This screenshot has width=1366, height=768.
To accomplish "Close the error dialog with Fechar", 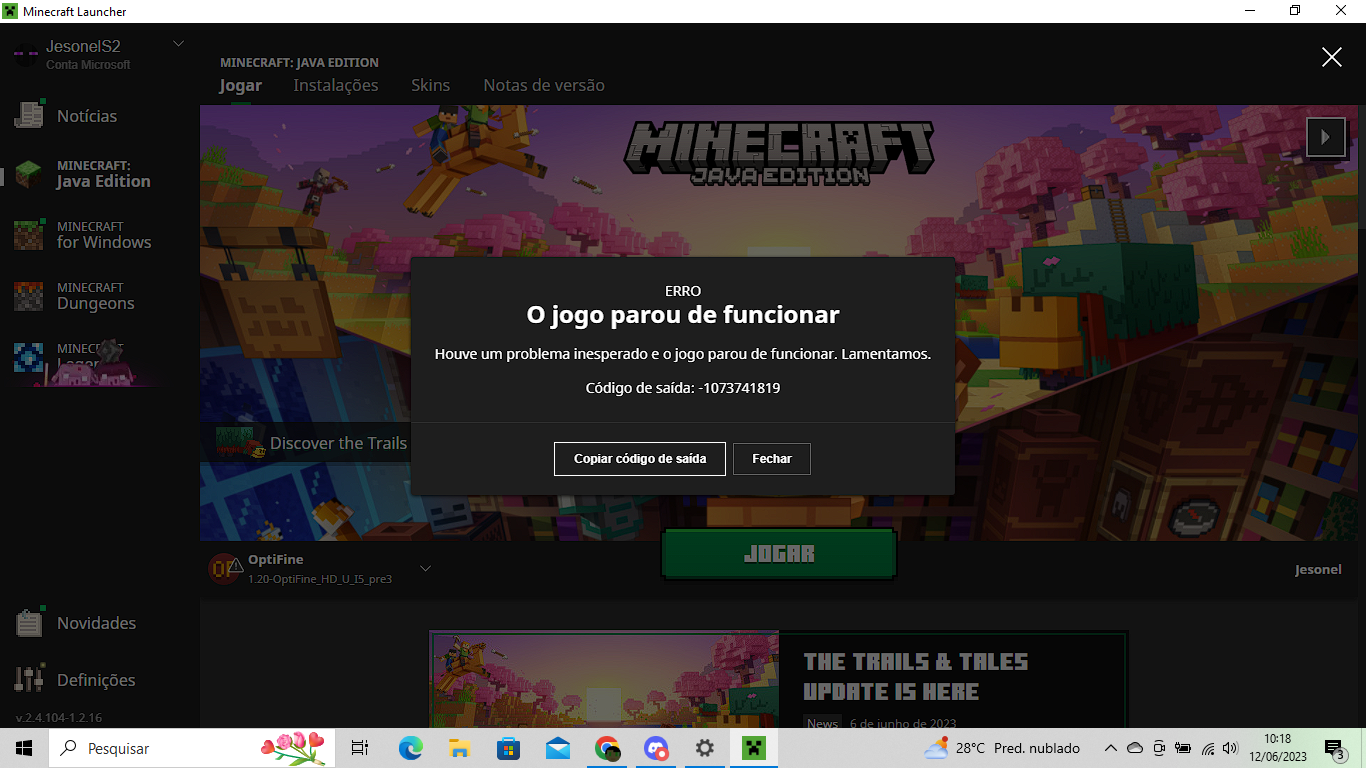I will coord(772,459).
